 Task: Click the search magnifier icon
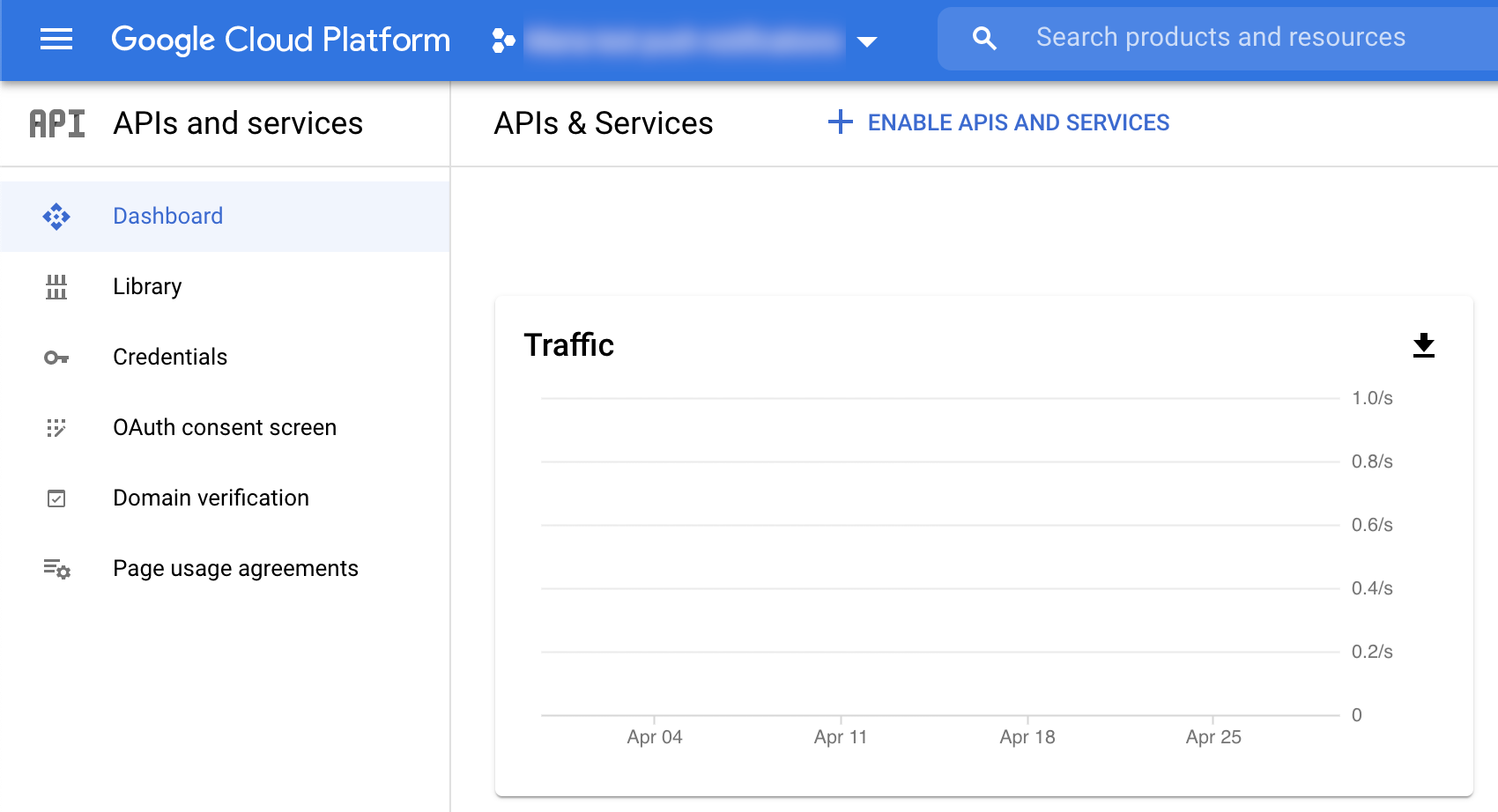(x=984, y=39)
